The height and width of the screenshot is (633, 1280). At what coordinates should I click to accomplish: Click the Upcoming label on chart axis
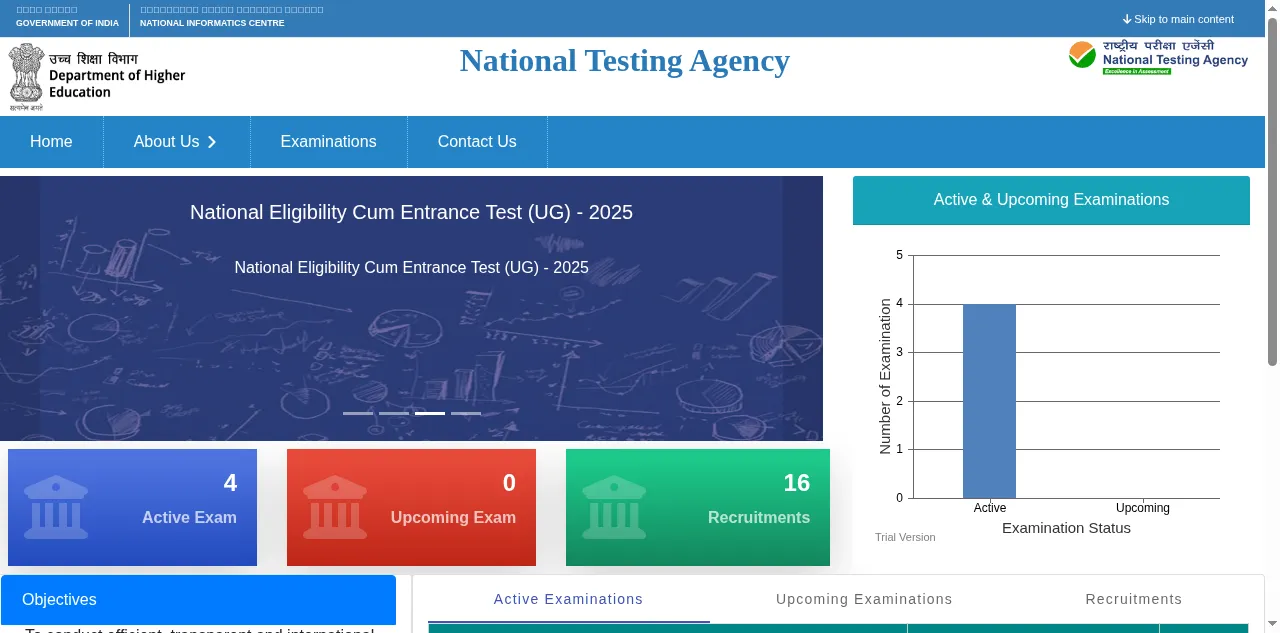(x=1142, y=508)
